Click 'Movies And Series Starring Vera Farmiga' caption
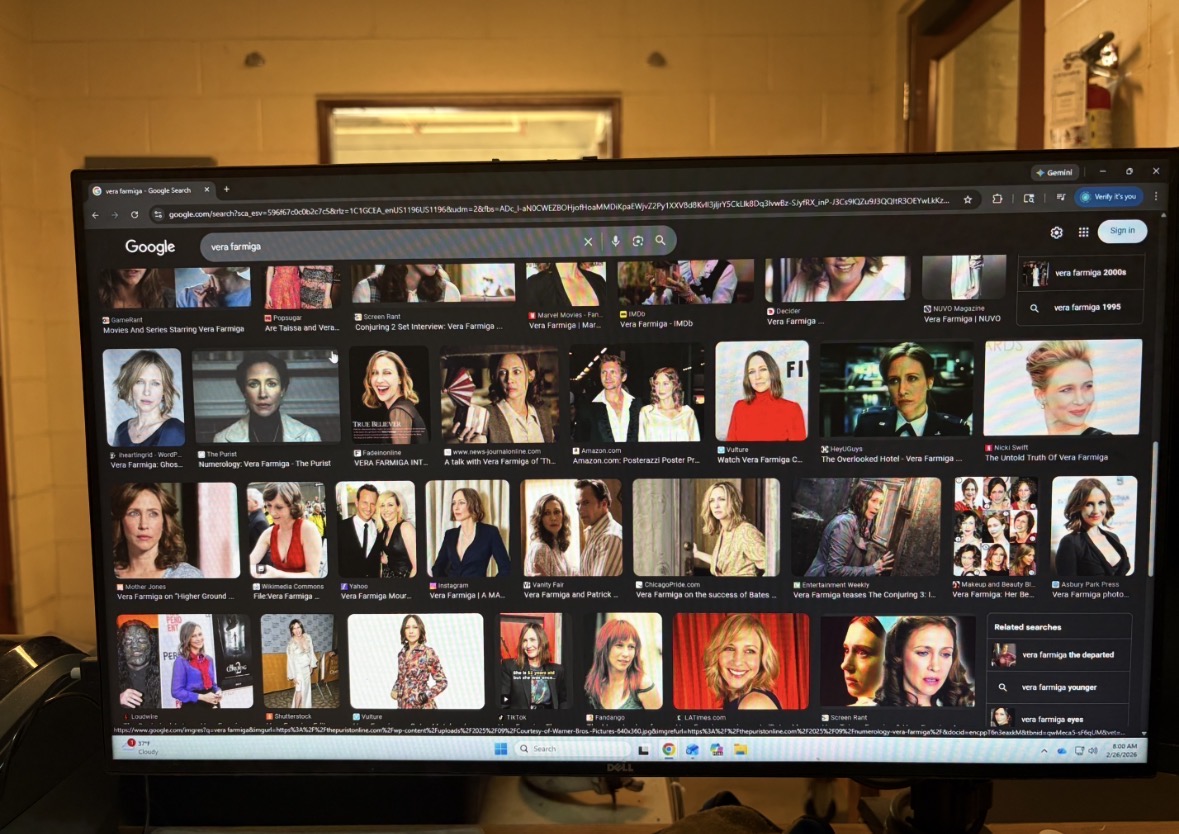Screen dimensions: 1179x834 click(173, 329)
